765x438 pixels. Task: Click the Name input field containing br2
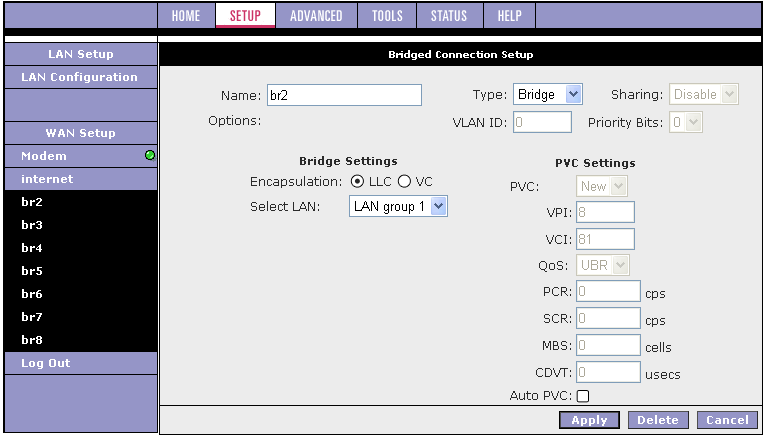(x=344, y=95)
